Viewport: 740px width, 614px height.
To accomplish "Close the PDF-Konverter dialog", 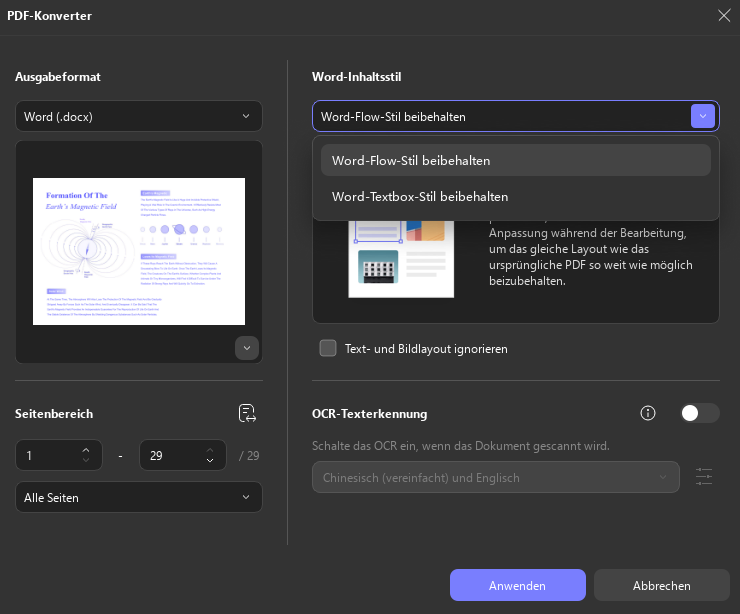I will click(724, 16).
